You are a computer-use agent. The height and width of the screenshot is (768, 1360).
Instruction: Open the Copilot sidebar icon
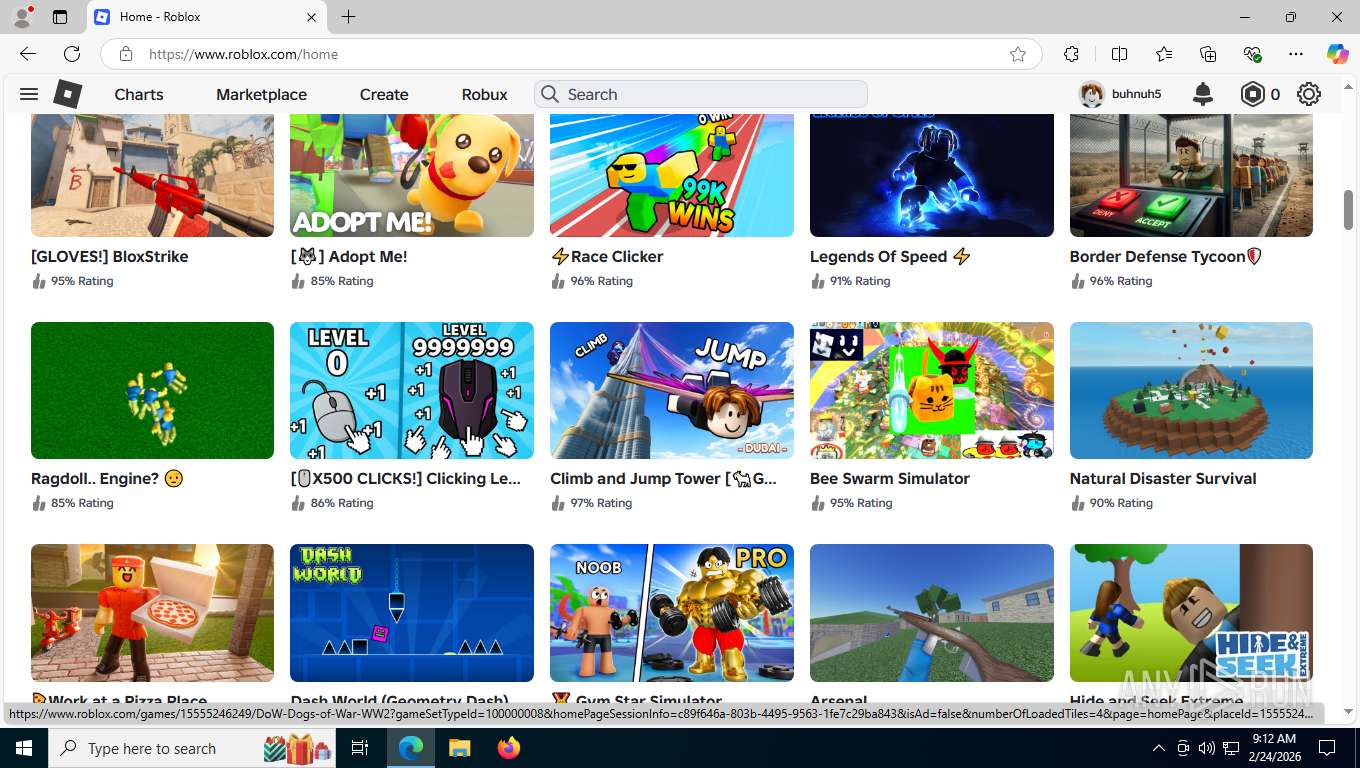[1337, 54]
